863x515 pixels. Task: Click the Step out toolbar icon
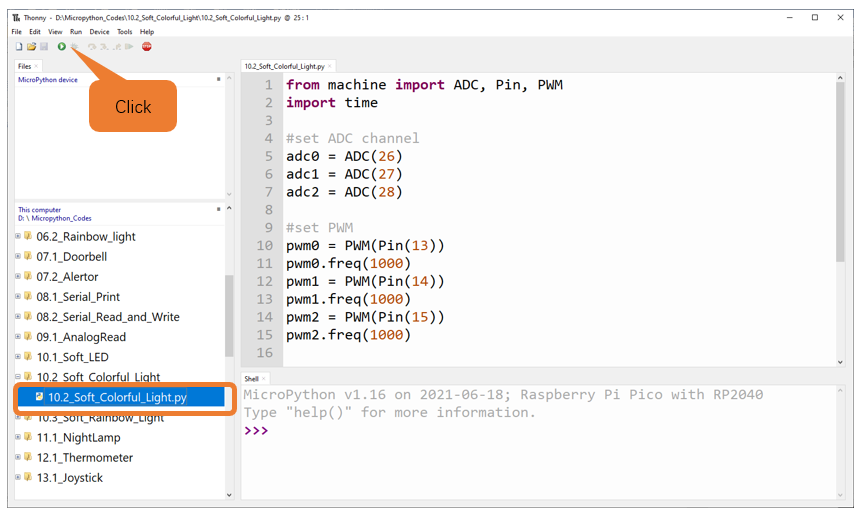point(117,47)
